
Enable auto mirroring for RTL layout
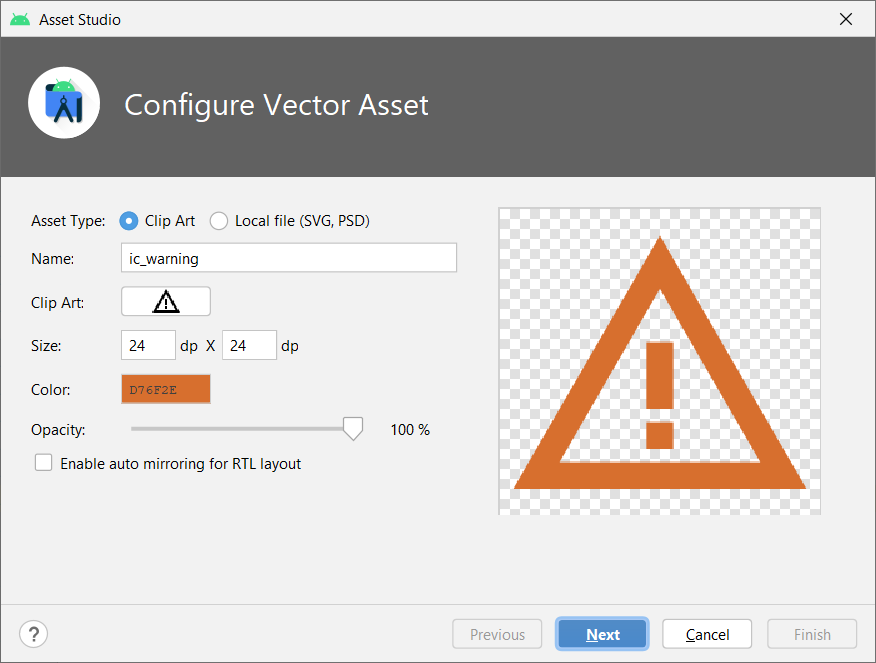(x=44, y=463)
